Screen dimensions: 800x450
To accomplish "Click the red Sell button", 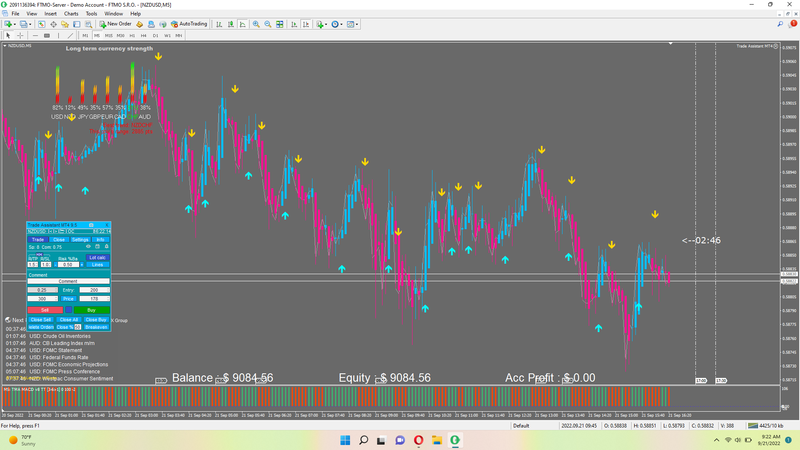I will (x=44, y=310).
